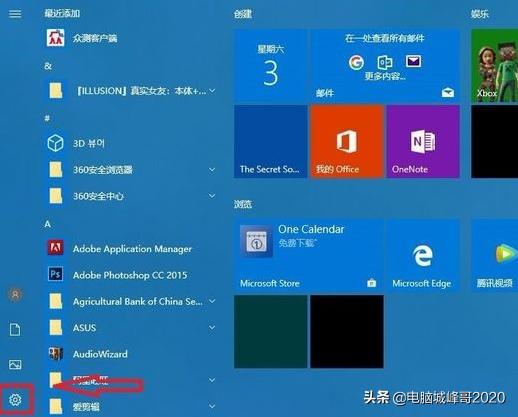Open the hamburger menu at top left
The width and height of the screenshot is (518, 417).
(x=15, y=14)
